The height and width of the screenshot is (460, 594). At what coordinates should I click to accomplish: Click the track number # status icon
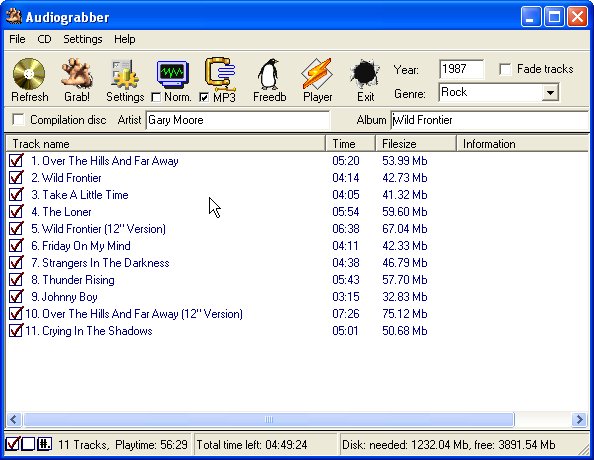(44, 444)
